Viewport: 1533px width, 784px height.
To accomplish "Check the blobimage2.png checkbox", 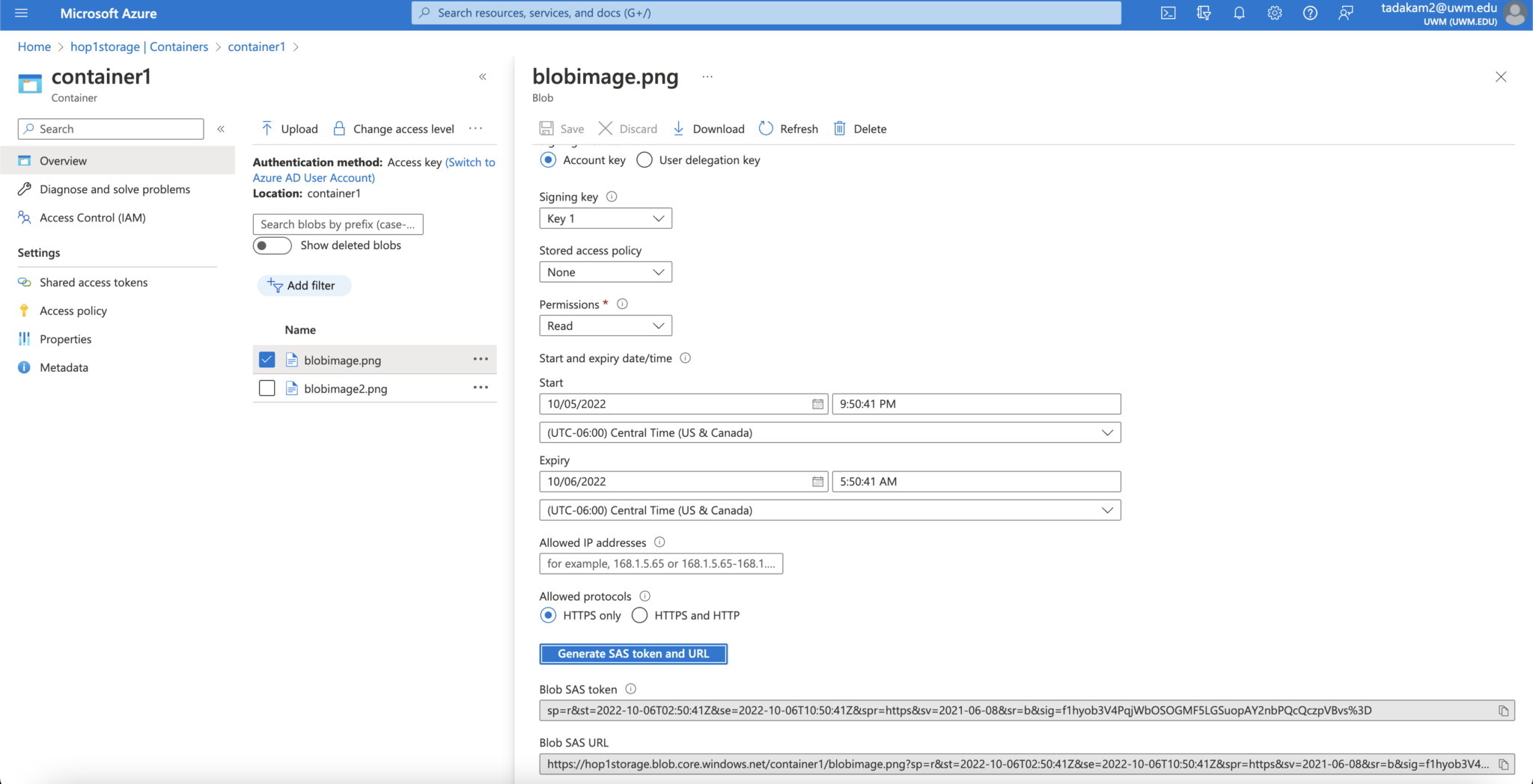I will tap(266, 388).
